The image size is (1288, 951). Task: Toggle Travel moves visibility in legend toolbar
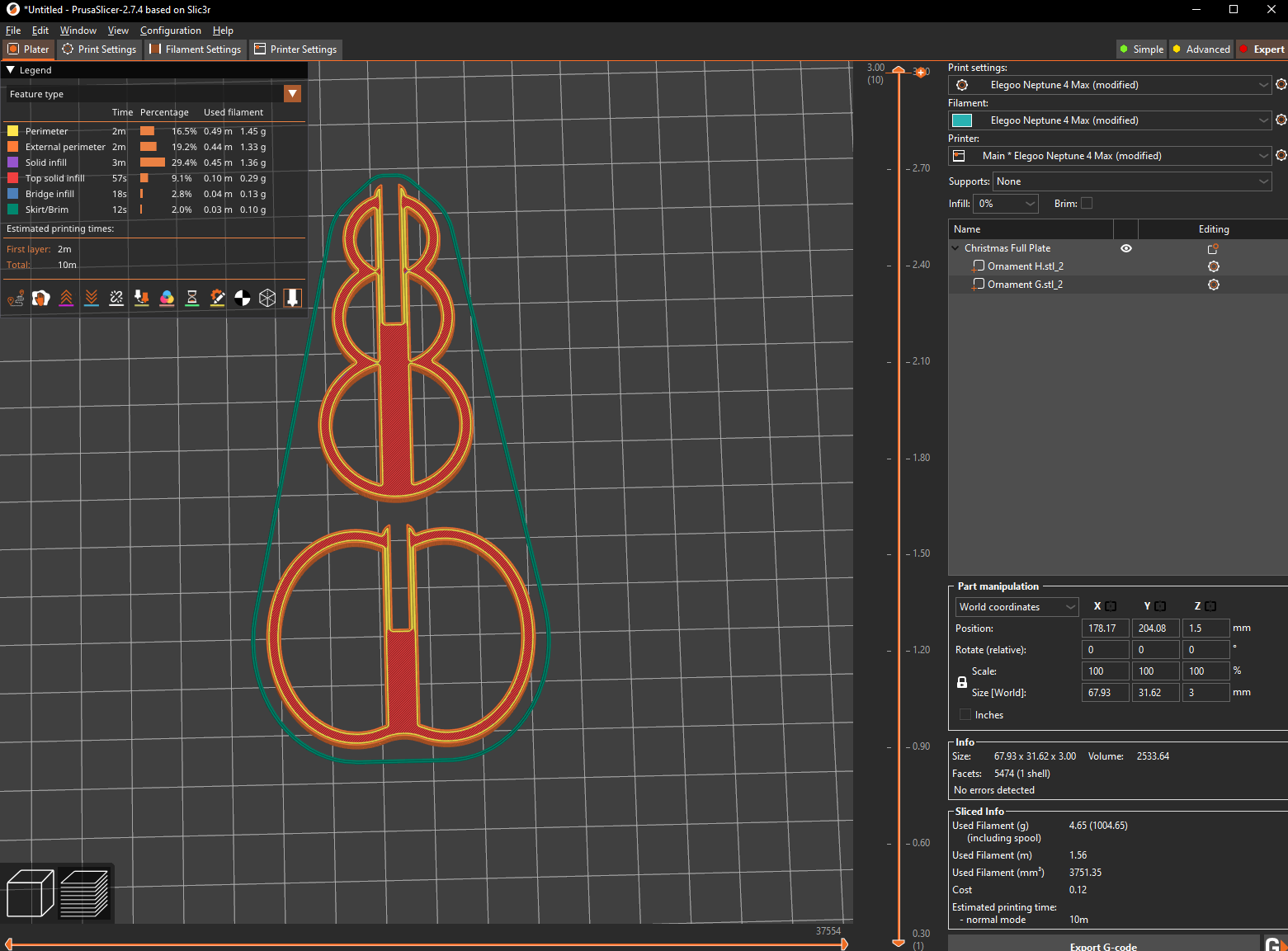(x=16, y=299)
